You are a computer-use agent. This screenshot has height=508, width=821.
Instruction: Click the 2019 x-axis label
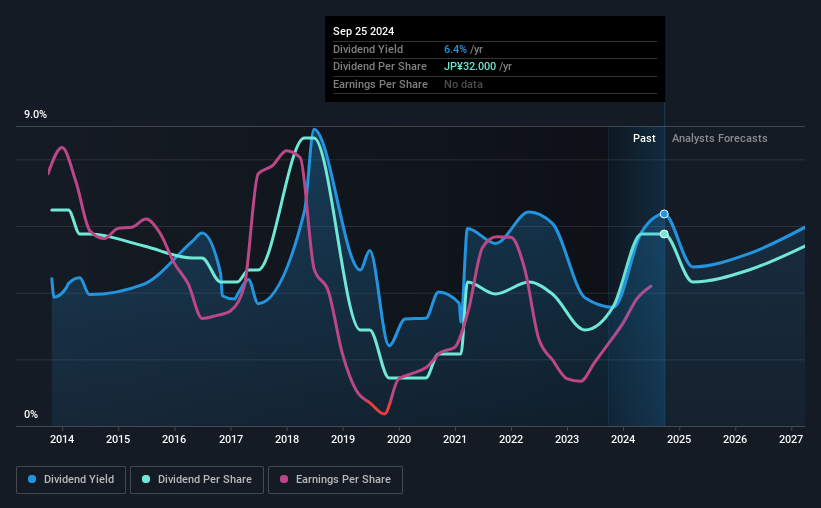pyautogui.click(x=343, y=439)
